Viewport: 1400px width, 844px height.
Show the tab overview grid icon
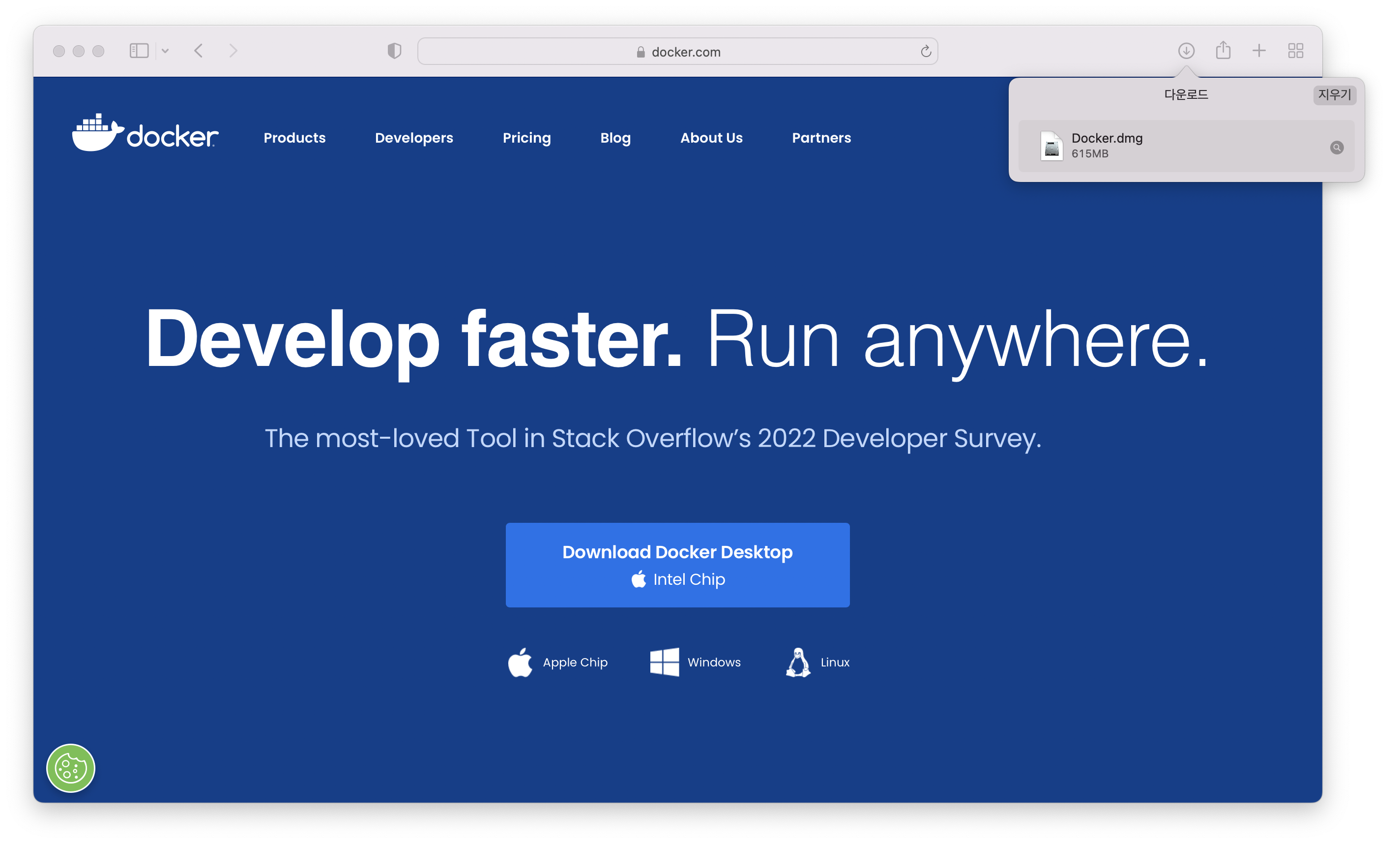tap(1295, 51)
